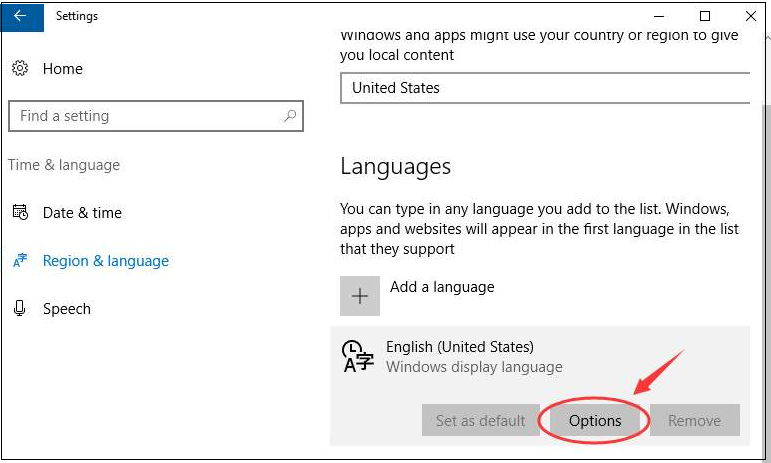The width and height of the screenshot is (771, 463).
Task: Click the plus icon to add language
Action: (x=360, y=296)
